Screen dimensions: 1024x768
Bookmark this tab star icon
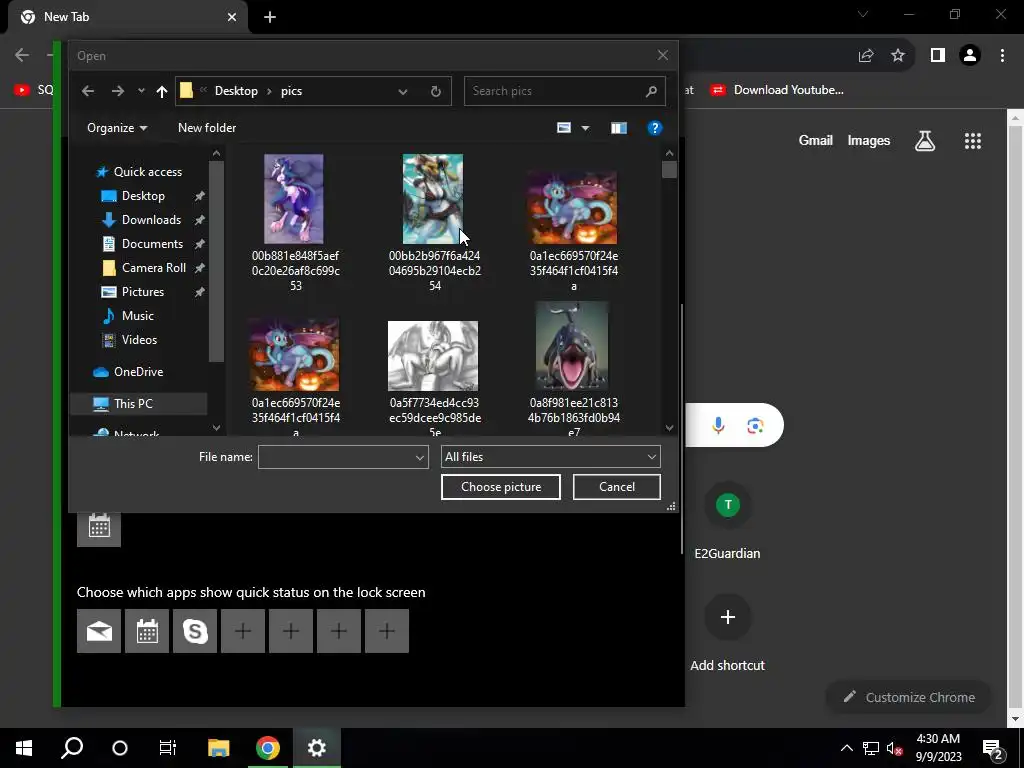(898, 56)
